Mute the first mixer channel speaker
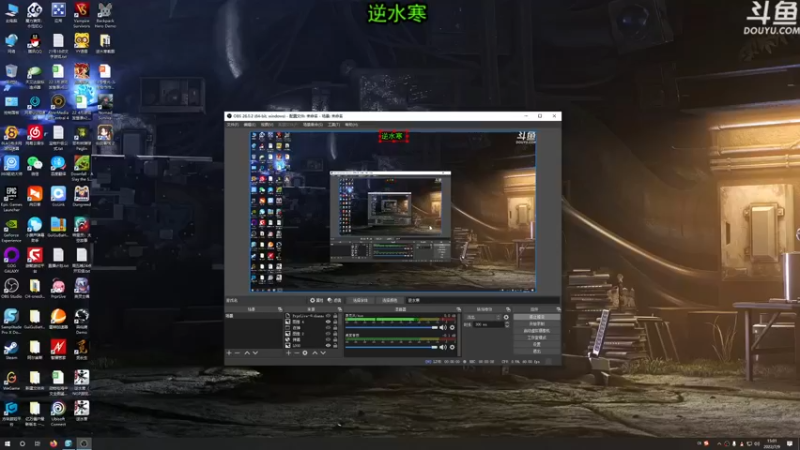800x450 pixels. click(443, 328)
